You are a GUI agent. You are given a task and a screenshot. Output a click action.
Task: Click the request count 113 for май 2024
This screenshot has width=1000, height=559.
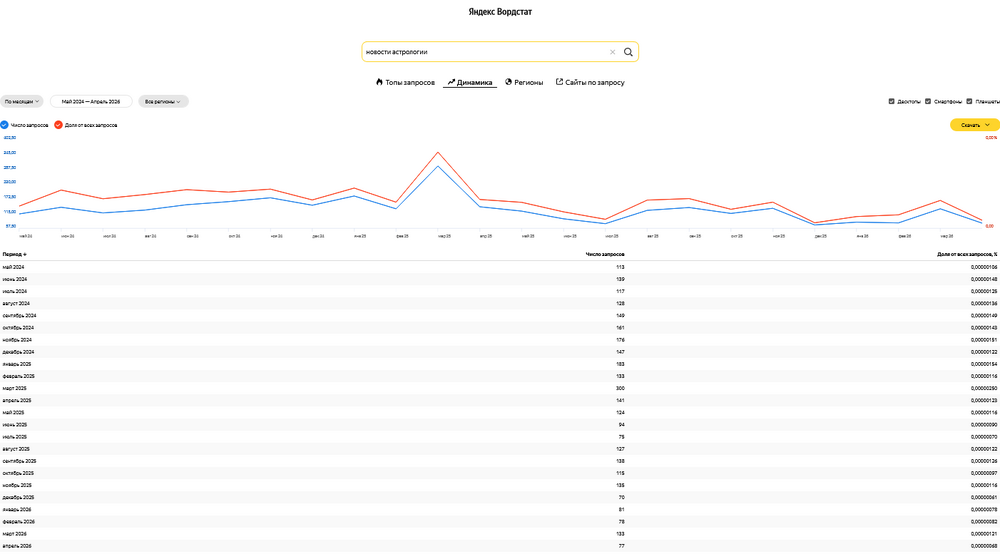[621, 267]
